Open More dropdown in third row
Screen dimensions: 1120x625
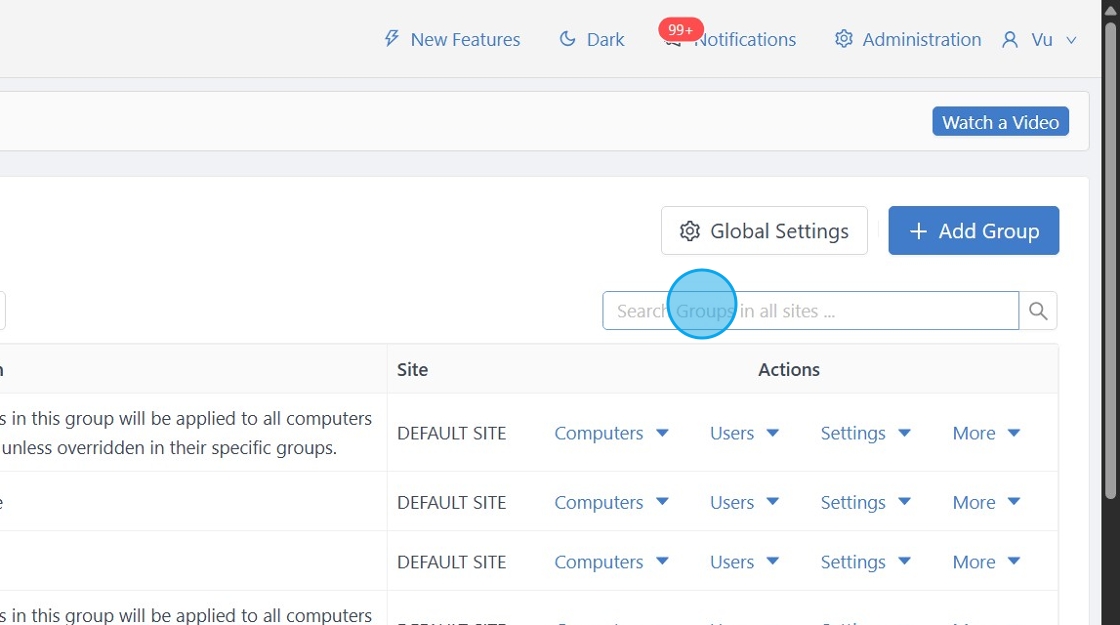click(x=986, y=562)
